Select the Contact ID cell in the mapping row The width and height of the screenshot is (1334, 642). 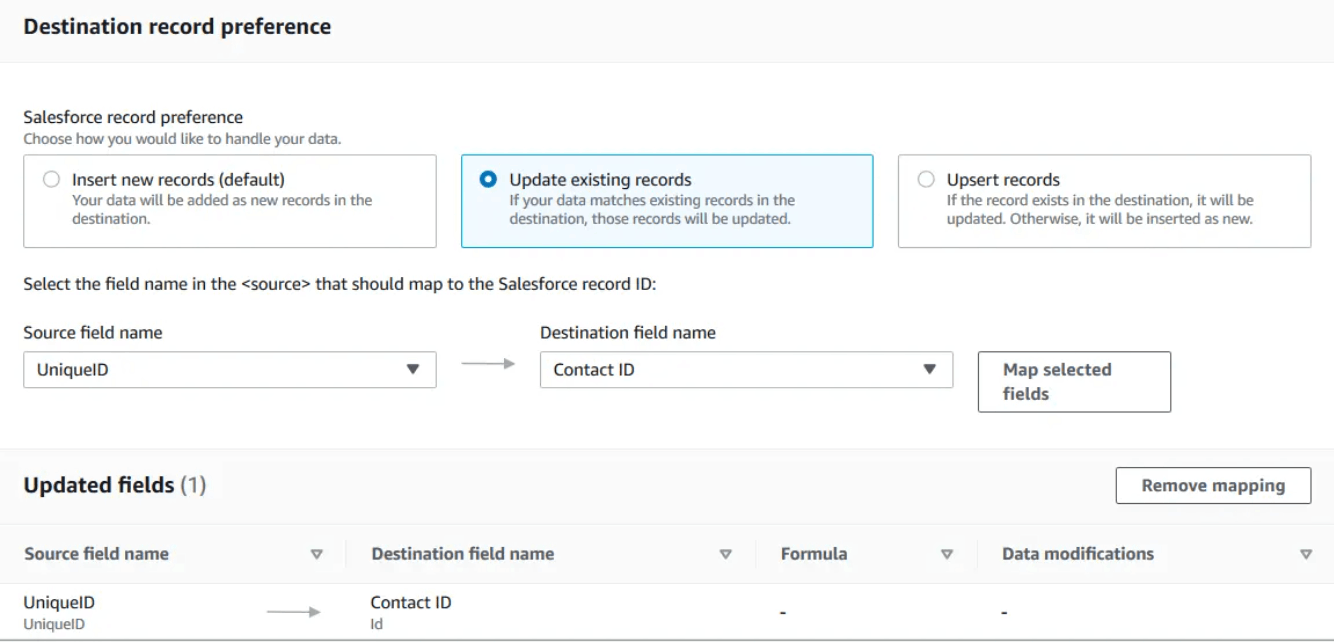(411, 612)
